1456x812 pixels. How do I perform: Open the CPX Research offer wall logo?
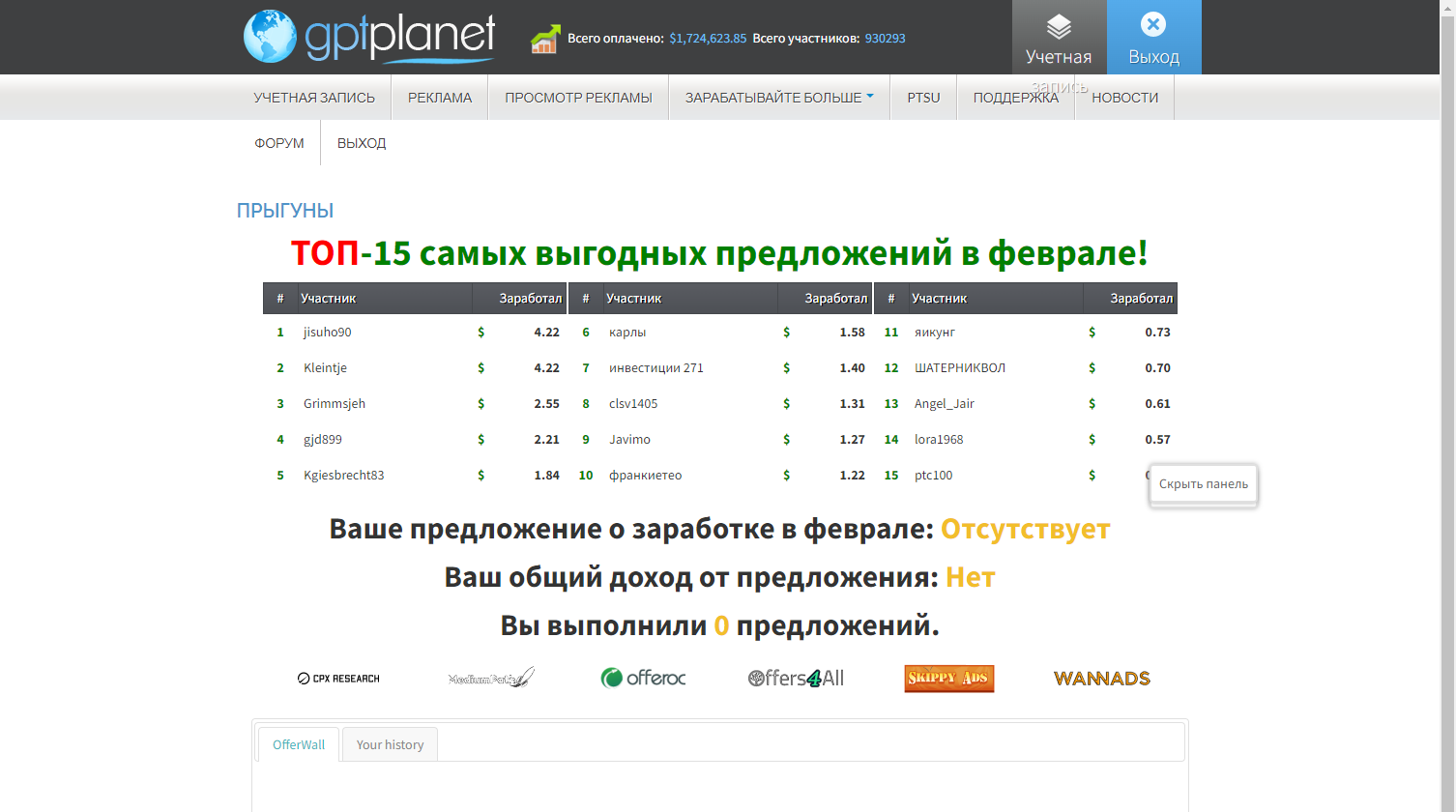[x=338, y=679]
